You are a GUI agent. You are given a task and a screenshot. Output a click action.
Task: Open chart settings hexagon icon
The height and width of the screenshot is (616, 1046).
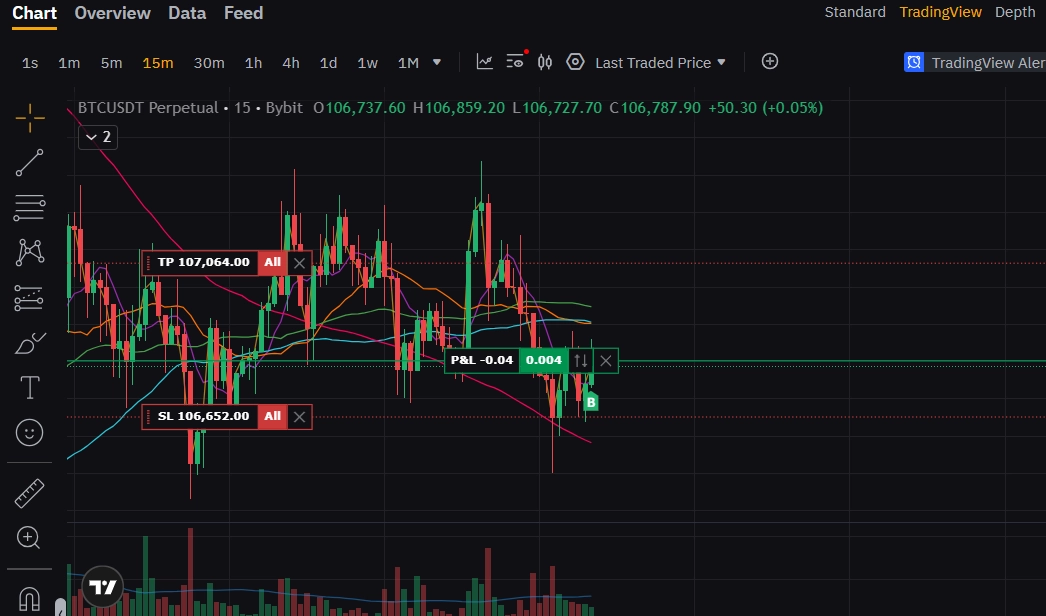point(575,62)
